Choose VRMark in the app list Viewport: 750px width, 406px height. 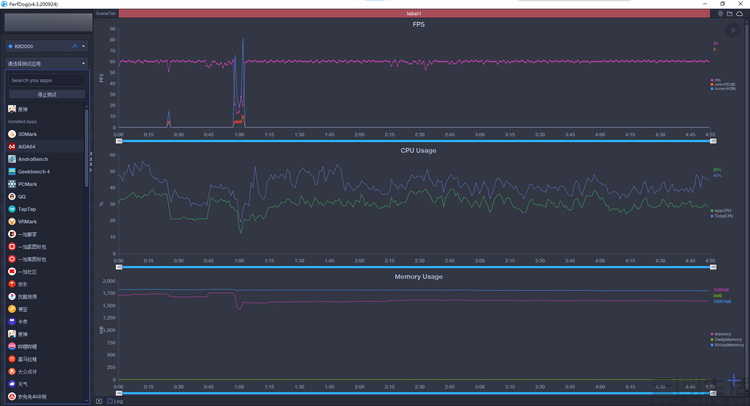pos(45,221)
